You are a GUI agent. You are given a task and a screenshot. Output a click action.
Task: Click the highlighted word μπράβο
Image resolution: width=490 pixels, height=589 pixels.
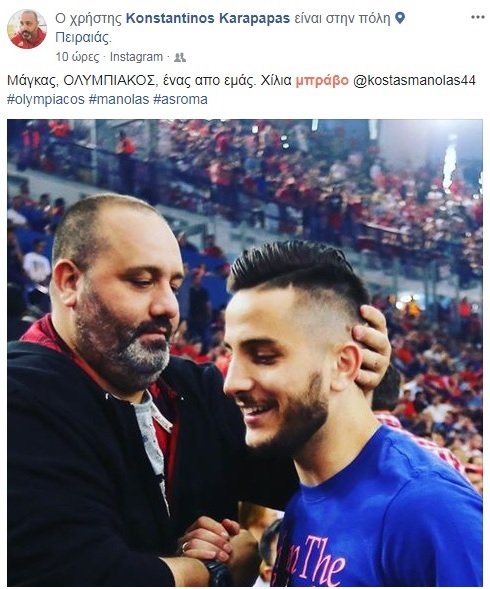(322, 80)
